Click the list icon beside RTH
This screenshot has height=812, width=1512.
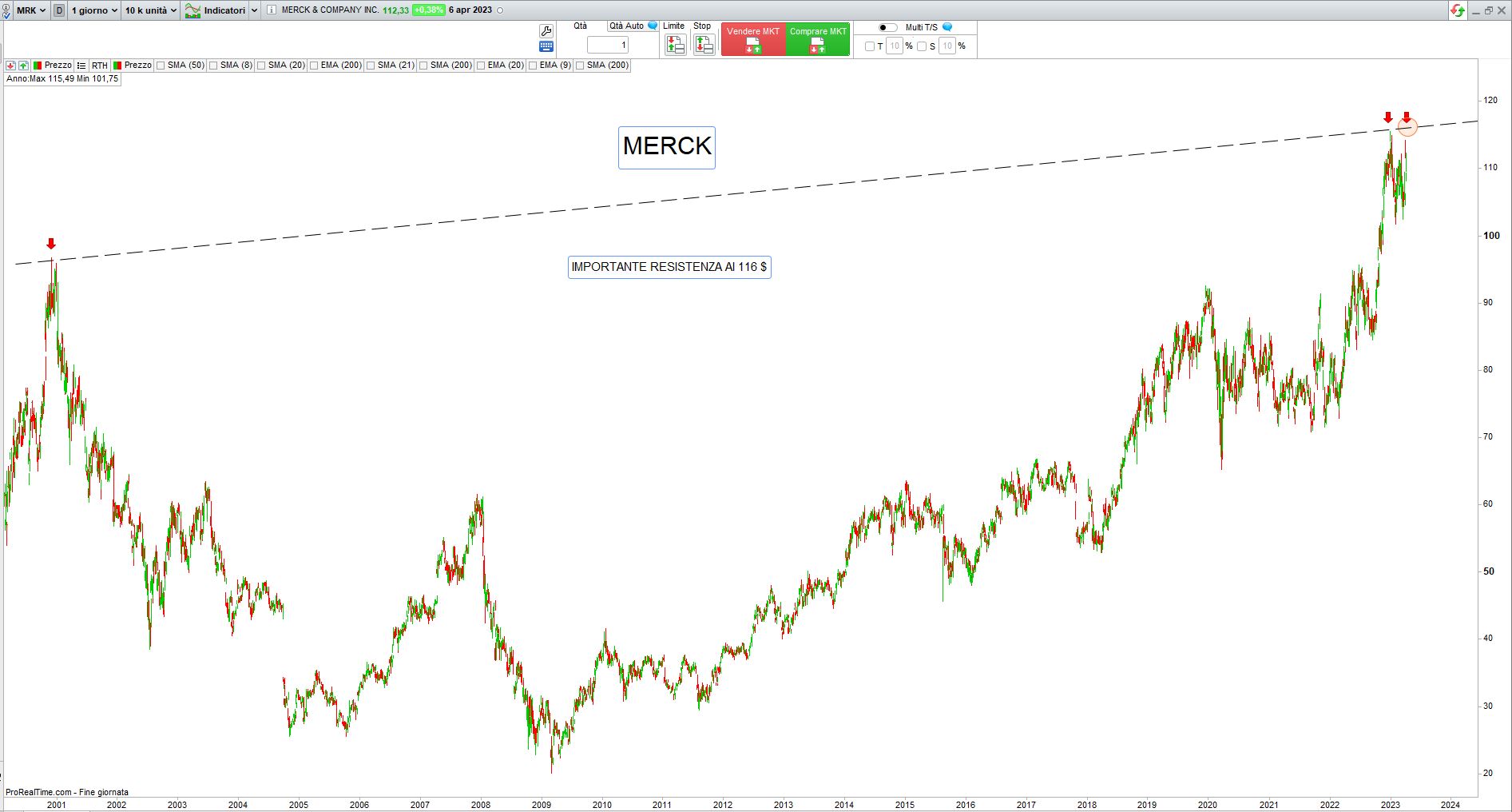pyautogui.click(x=81, y=66)
